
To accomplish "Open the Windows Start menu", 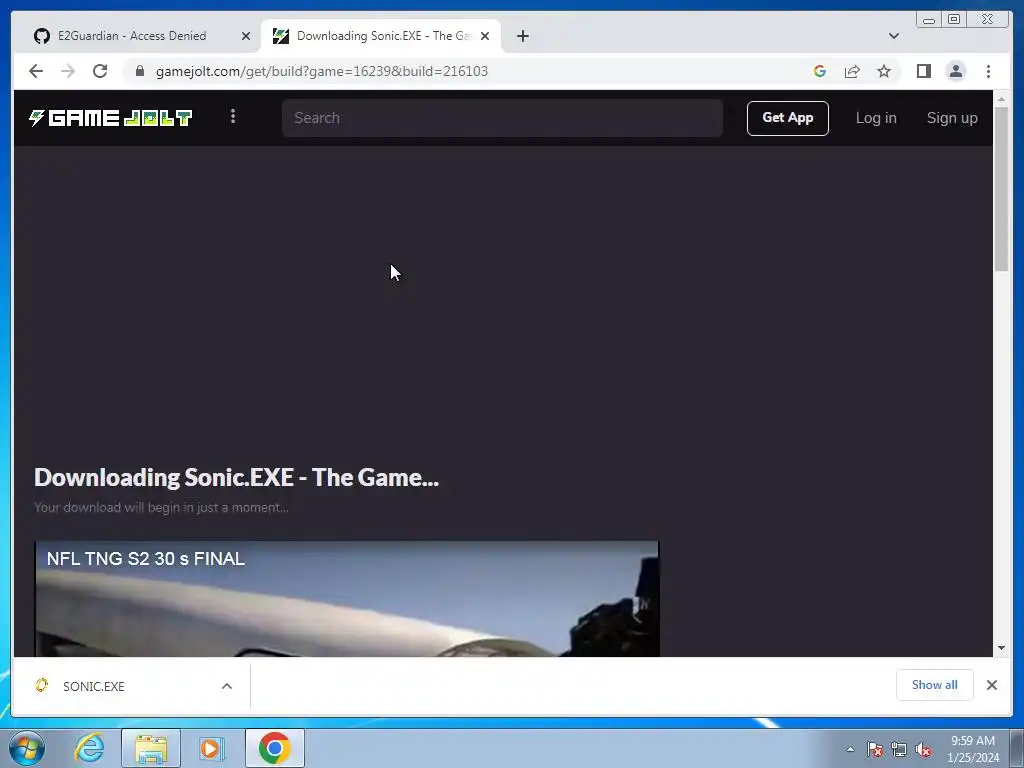I will (27, 748).
